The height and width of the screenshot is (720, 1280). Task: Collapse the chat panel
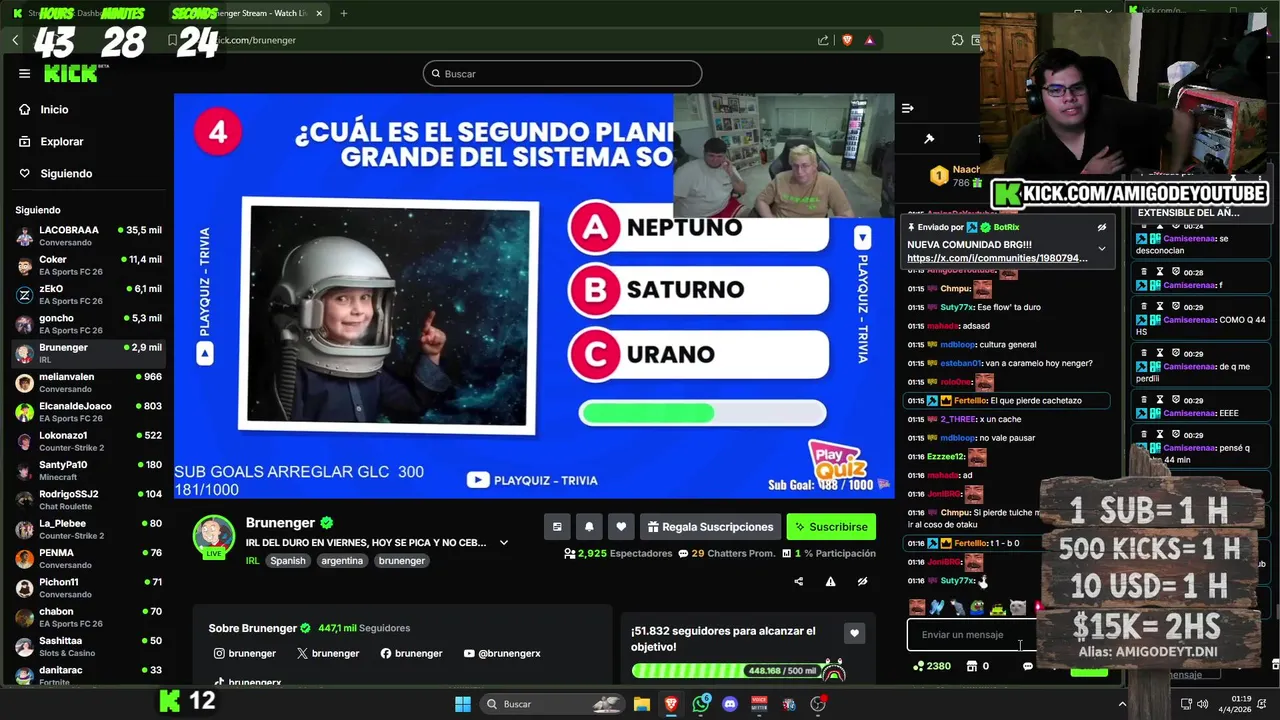[x=907, y=108]
